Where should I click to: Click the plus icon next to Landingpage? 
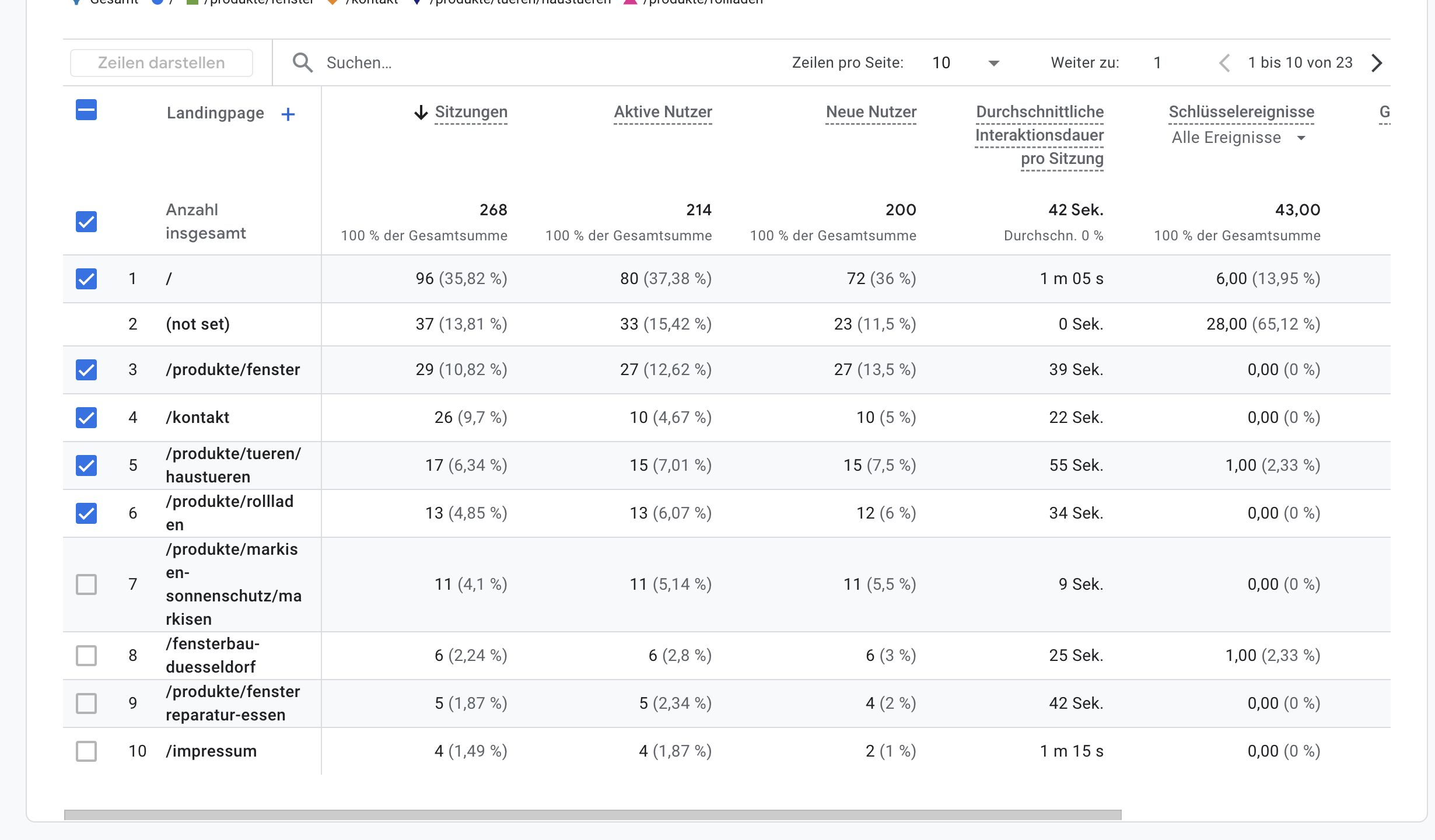point(288,114)
